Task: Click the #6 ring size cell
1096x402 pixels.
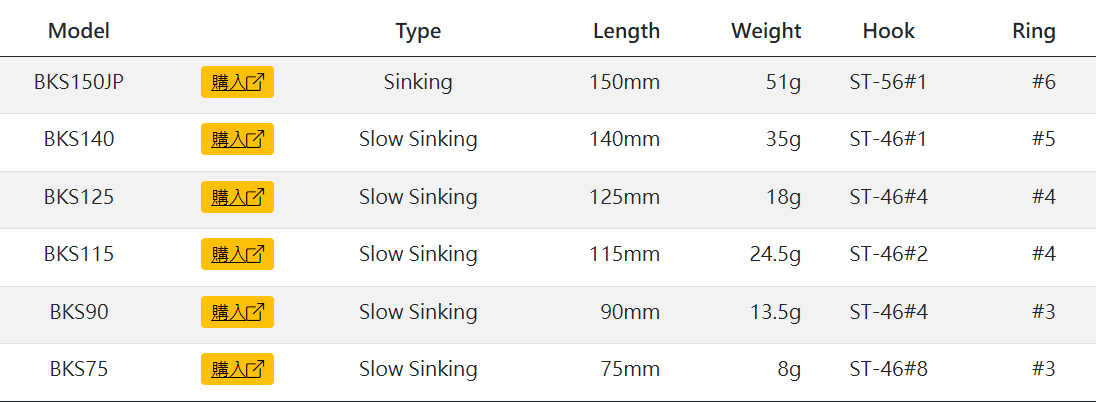Action: [1043, 82]
